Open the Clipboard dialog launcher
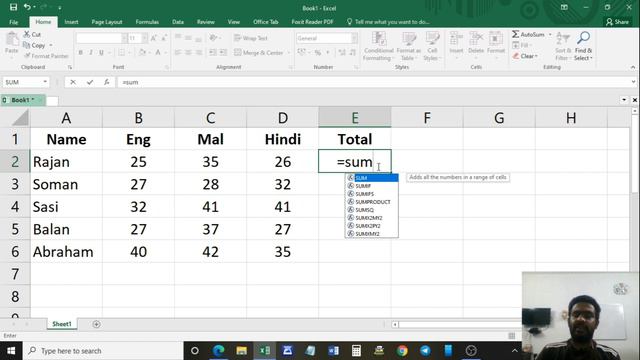This screenshot has height=360, width=640. 70,67
